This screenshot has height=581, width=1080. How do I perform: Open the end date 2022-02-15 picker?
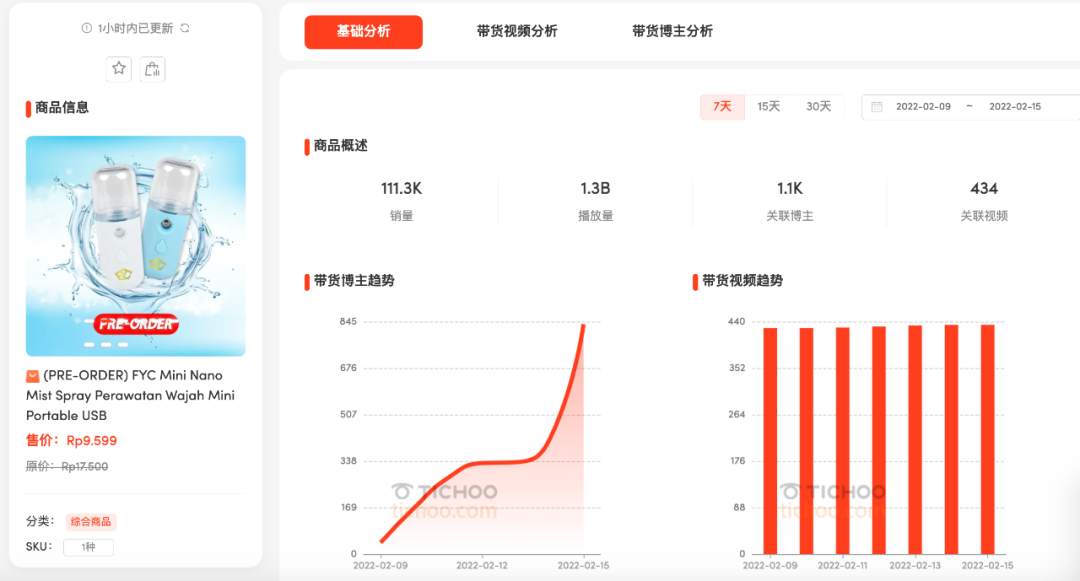click(x=1016, y=107)
